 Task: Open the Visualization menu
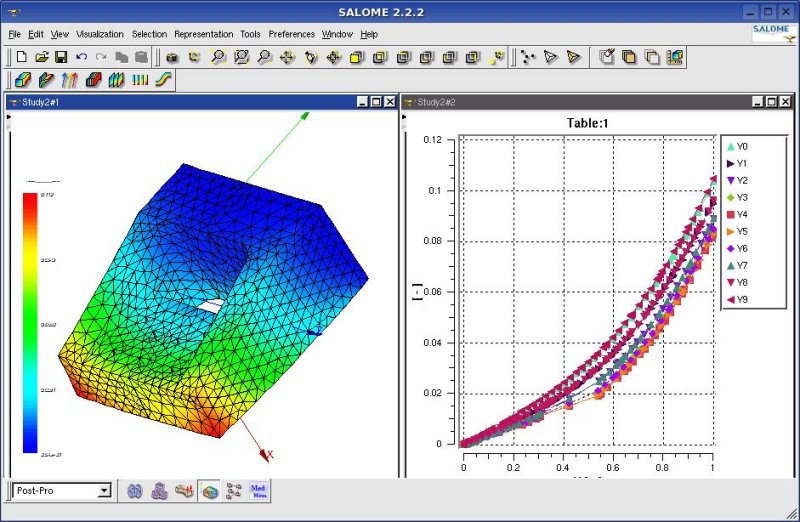100,34
